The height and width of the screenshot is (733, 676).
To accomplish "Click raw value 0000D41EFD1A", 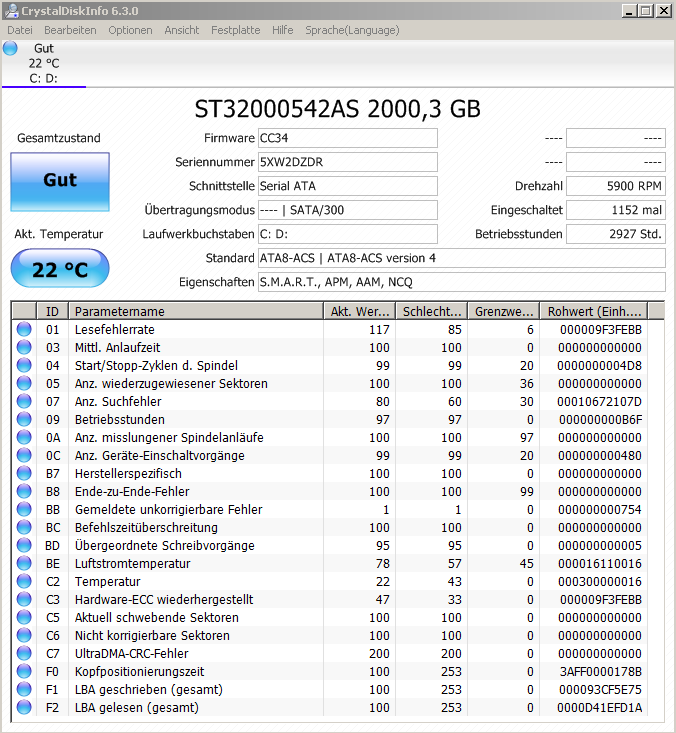I will pos(600,708).
